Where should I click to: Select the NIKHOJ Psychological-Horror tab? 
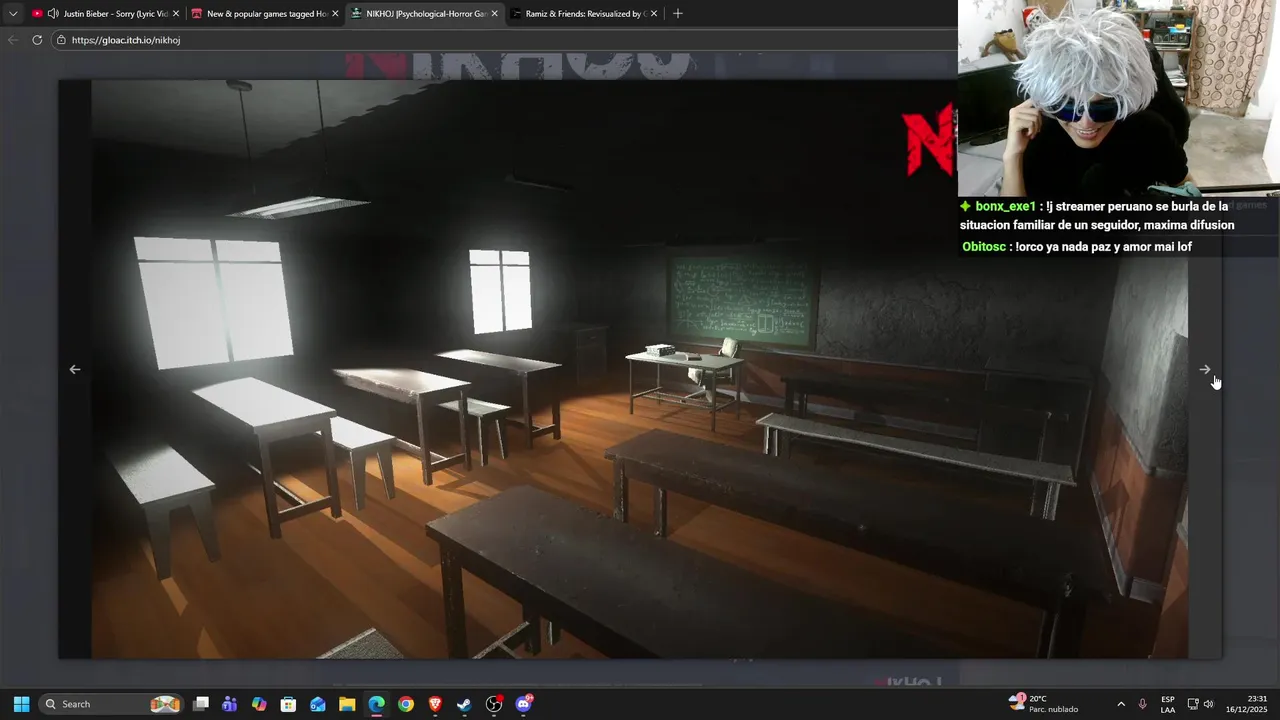(x=425, y=14)
